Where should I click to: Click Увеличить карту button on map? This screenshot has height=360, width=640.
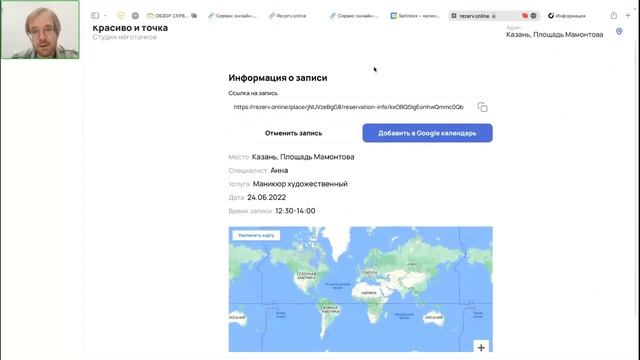coord(256,235)
